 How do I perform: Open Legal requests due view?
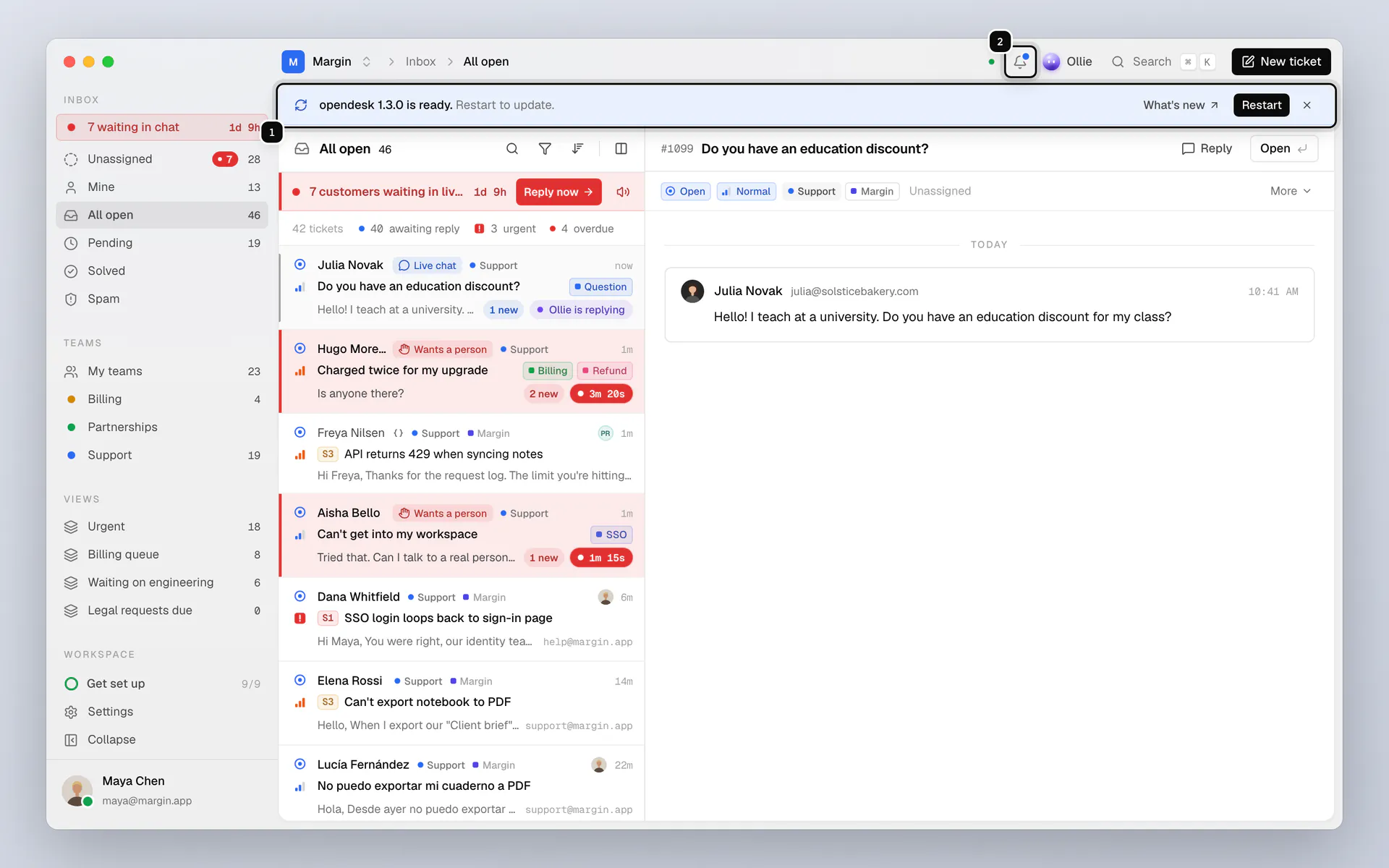tap(162, 610)
